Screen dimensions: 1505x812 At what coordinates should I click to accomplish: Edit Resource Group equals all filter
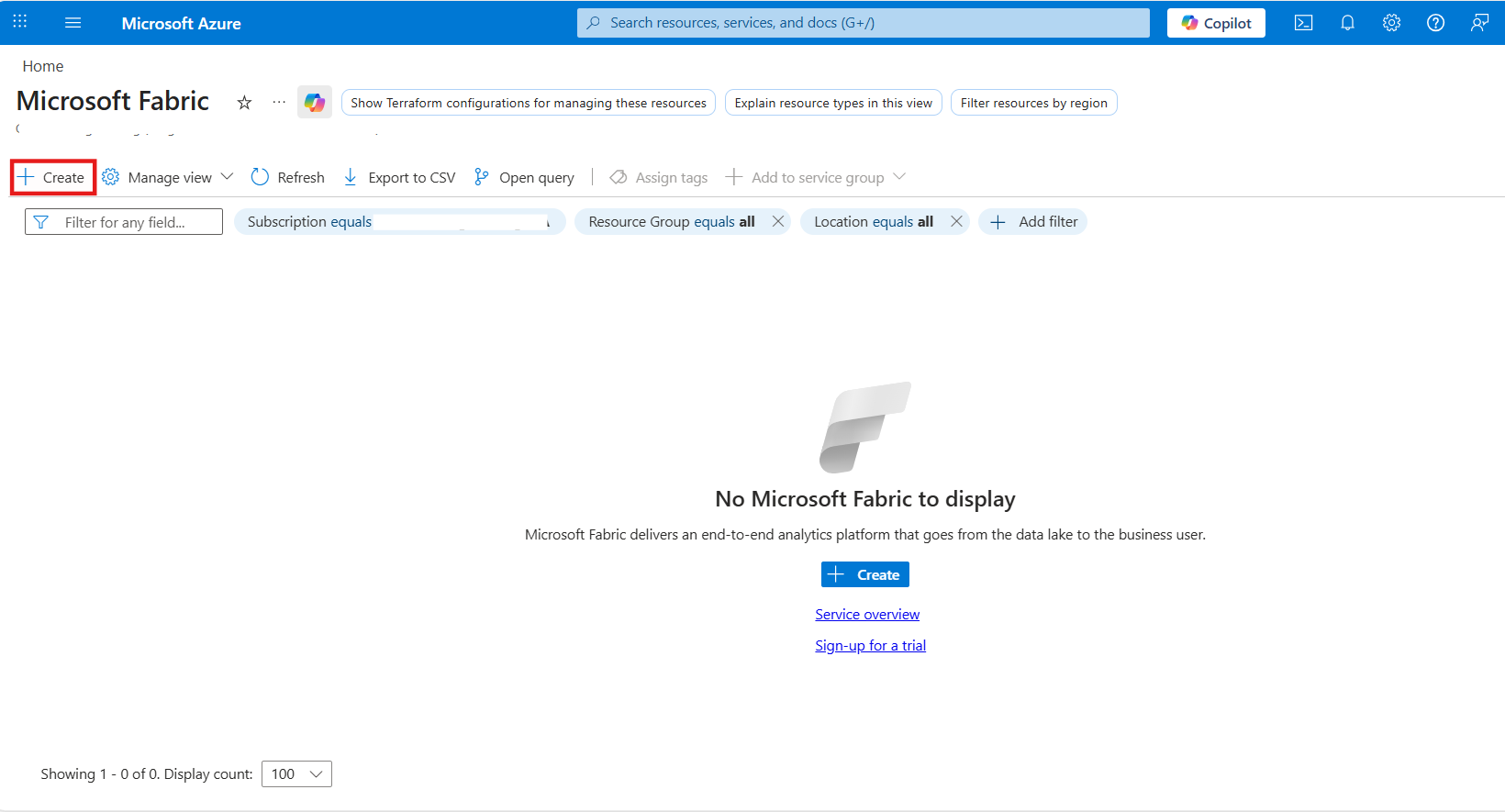pos(672,222)
